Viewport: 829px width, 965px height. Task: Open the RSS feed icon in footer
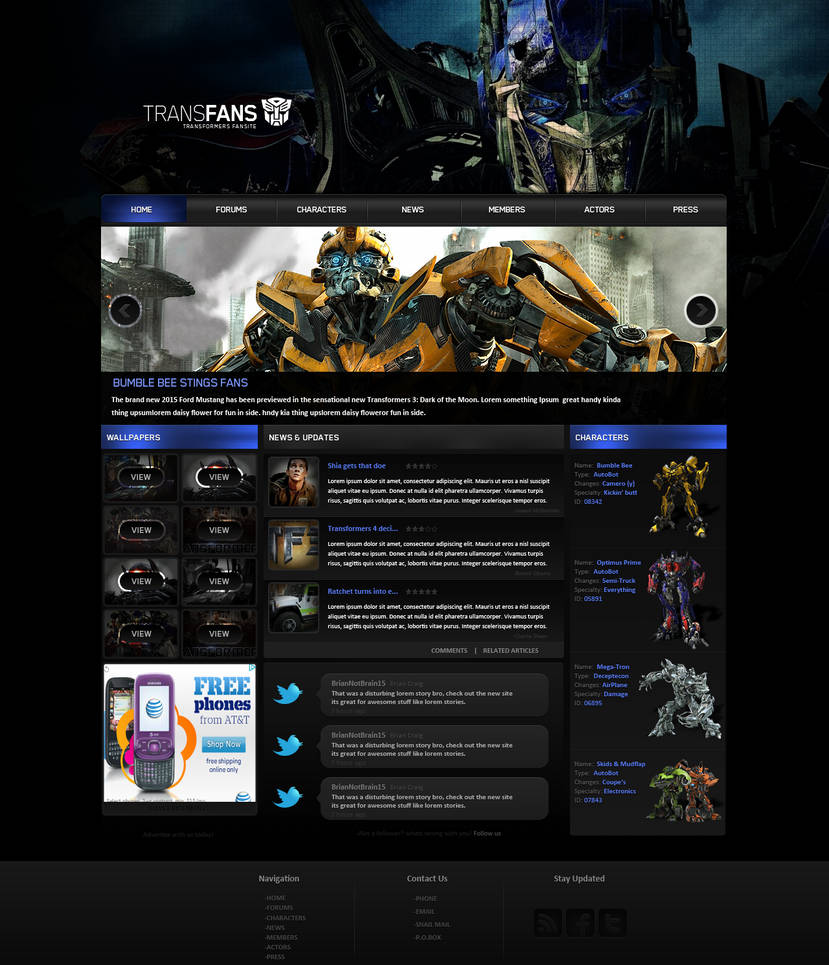tap(547, 922)
